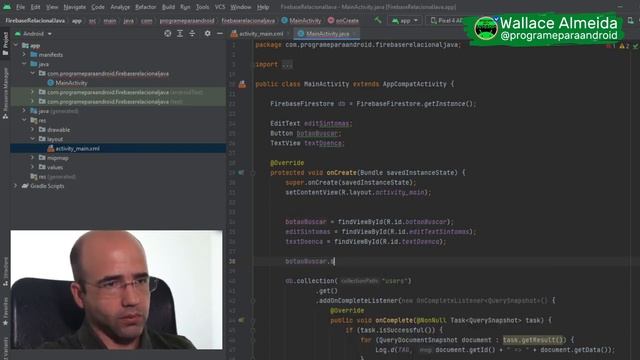Expand the folded import statement
This screenshot has height=360, width=640.
point(287,64)
